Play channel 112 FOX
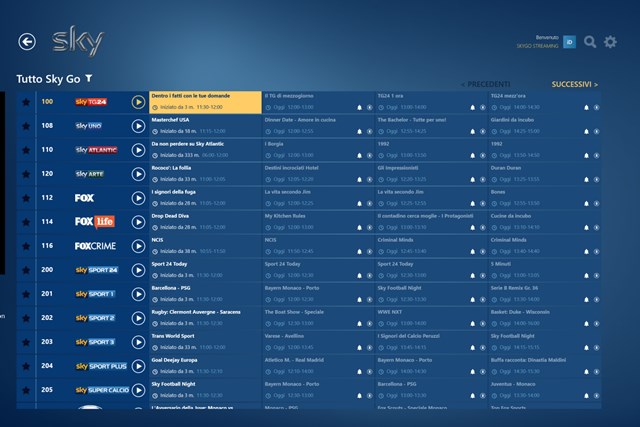 click(x=138, y=198)
